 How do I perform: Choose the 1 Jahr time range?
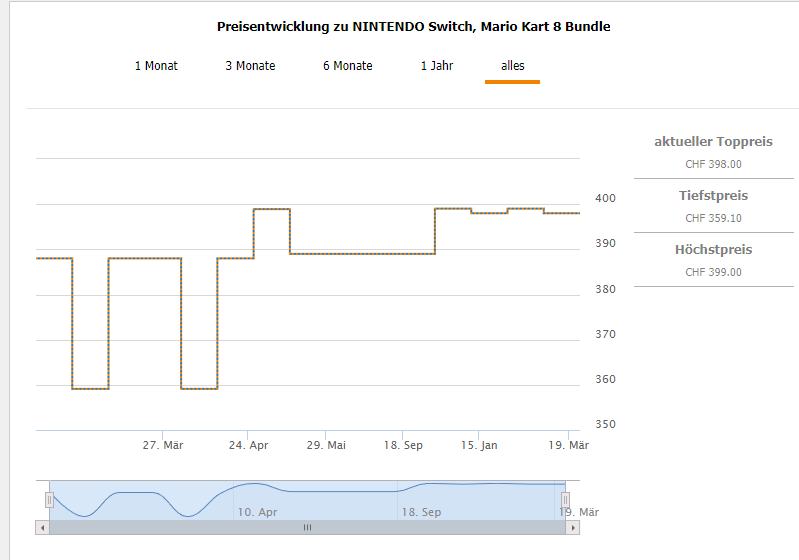(437, 66)
